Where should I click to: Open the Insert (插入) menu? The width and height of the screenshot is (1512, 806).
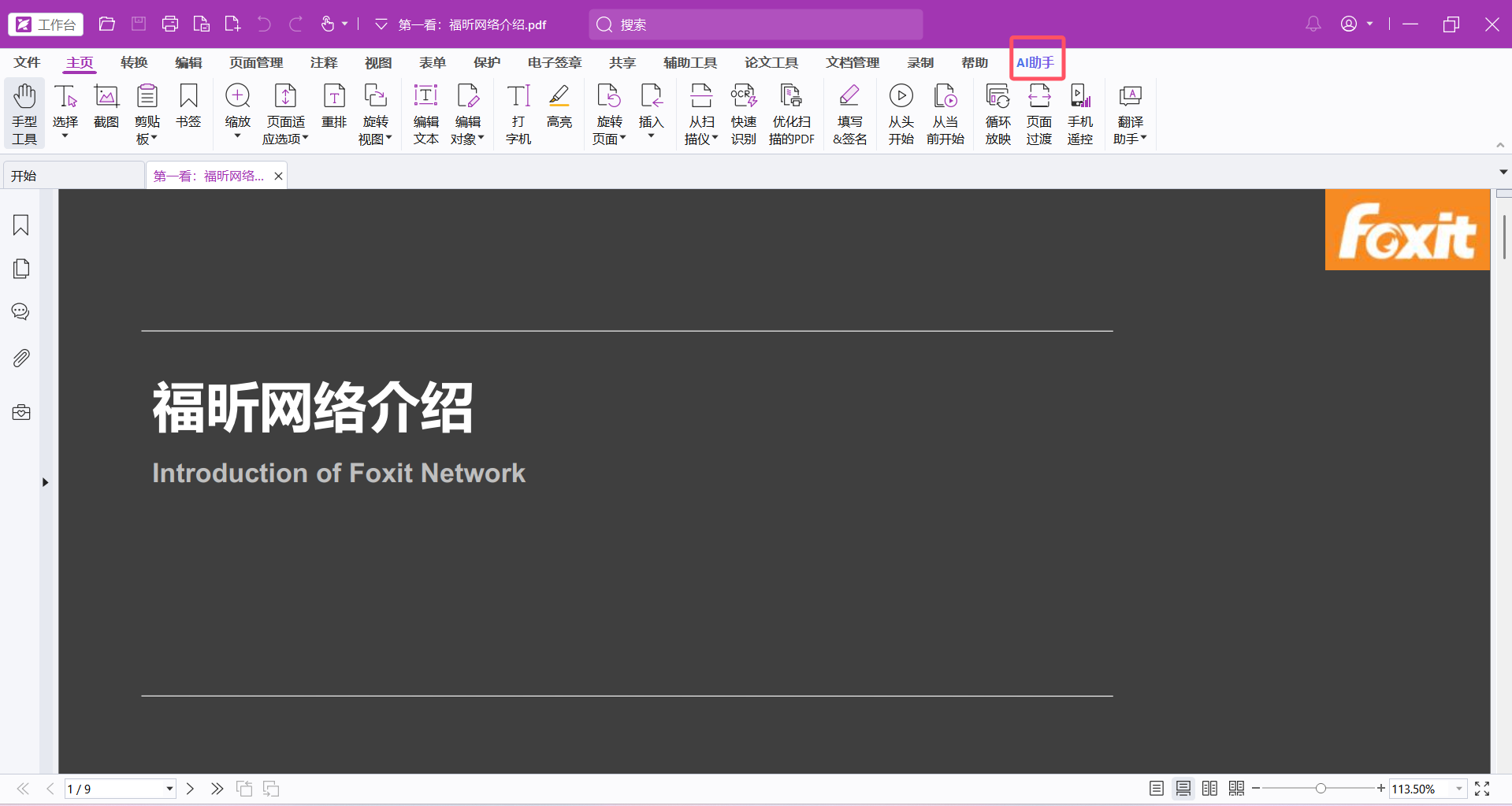pyautogui.click(x=652, y=114)
